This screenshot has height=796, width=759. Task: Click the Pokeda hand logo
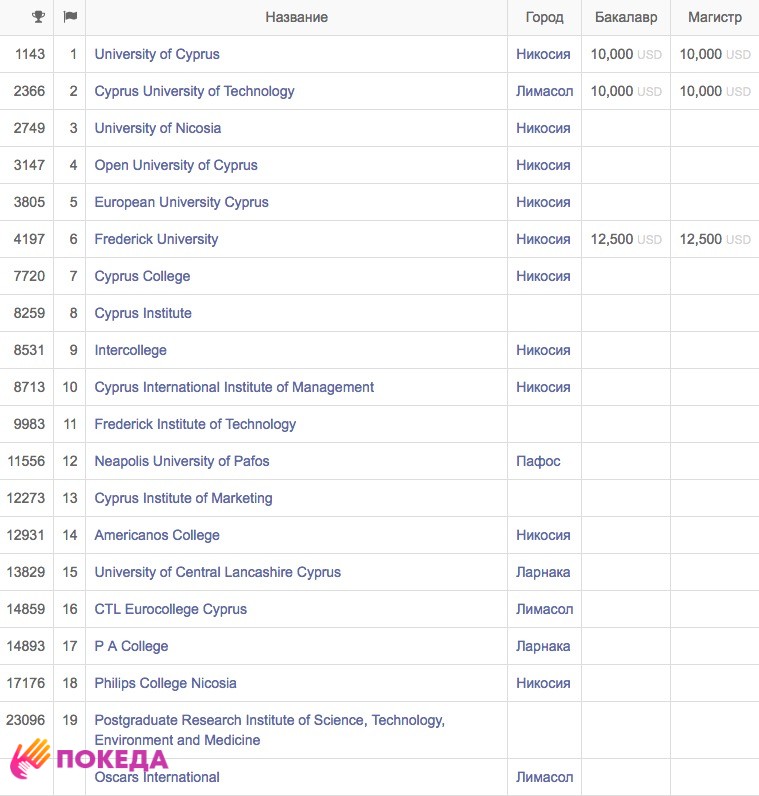point(30,759)
